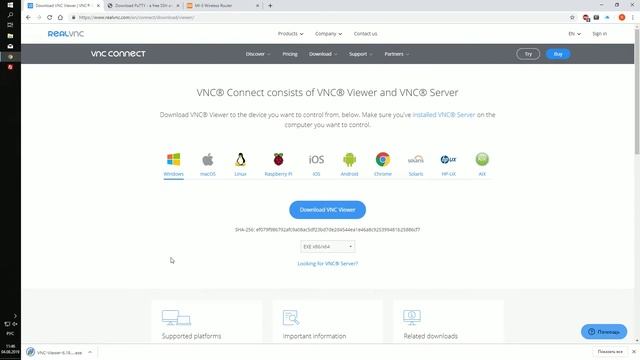Open a new browser tab
This screenshot has height=360, width=640.
coord(270,6)
